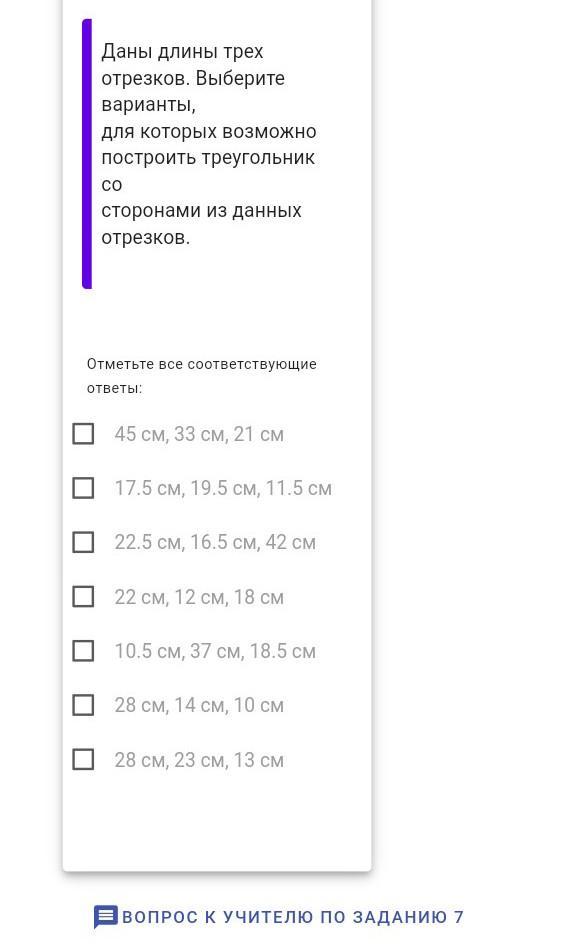This screenshot has width=576, height=948.
Task: Click the option label '22 см, 12 см, 18 см'
Action: pyautogui.click(x=199, y=597)
